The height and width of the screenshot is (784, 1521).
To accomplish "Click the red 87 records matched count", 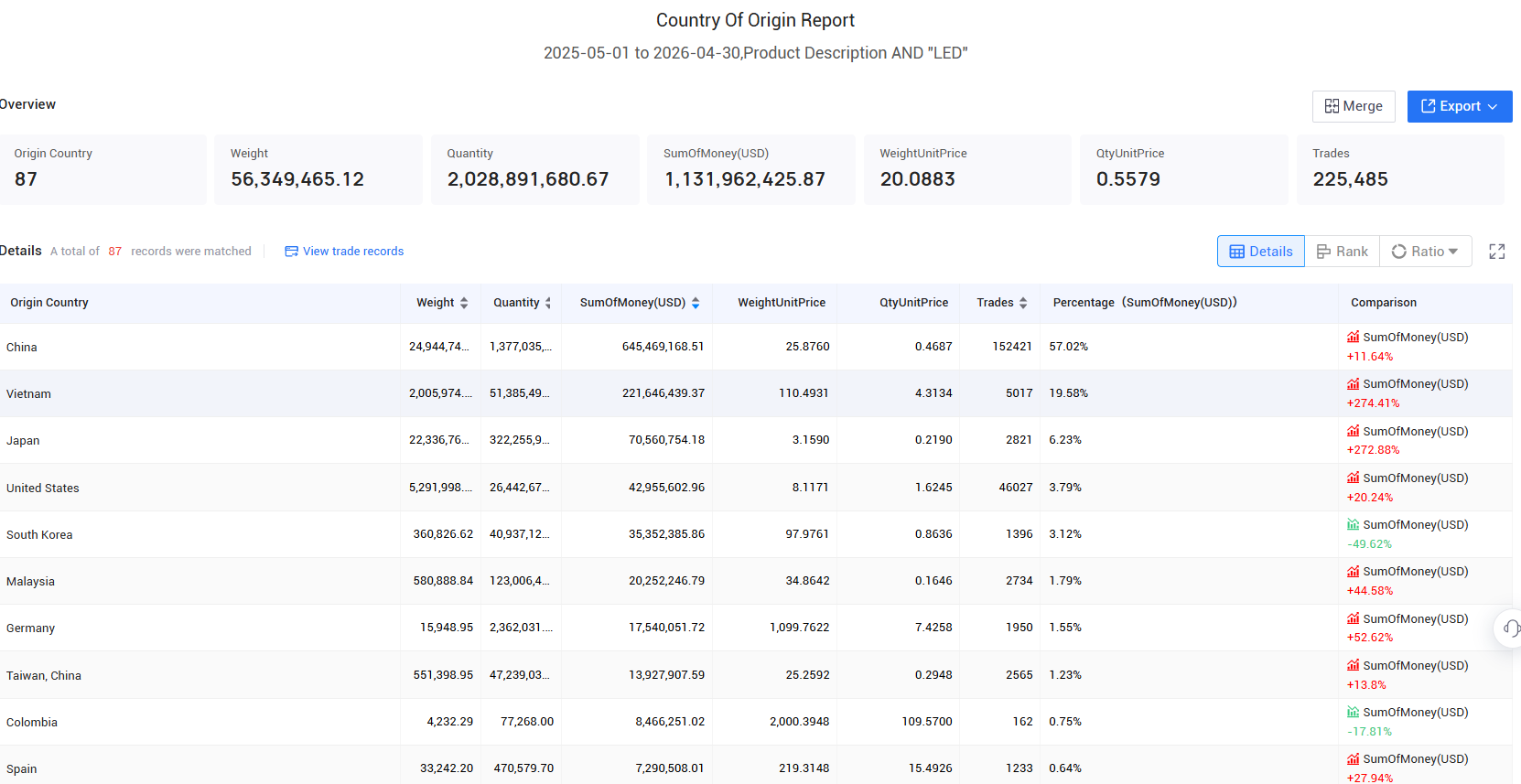I will click(114, 252).
